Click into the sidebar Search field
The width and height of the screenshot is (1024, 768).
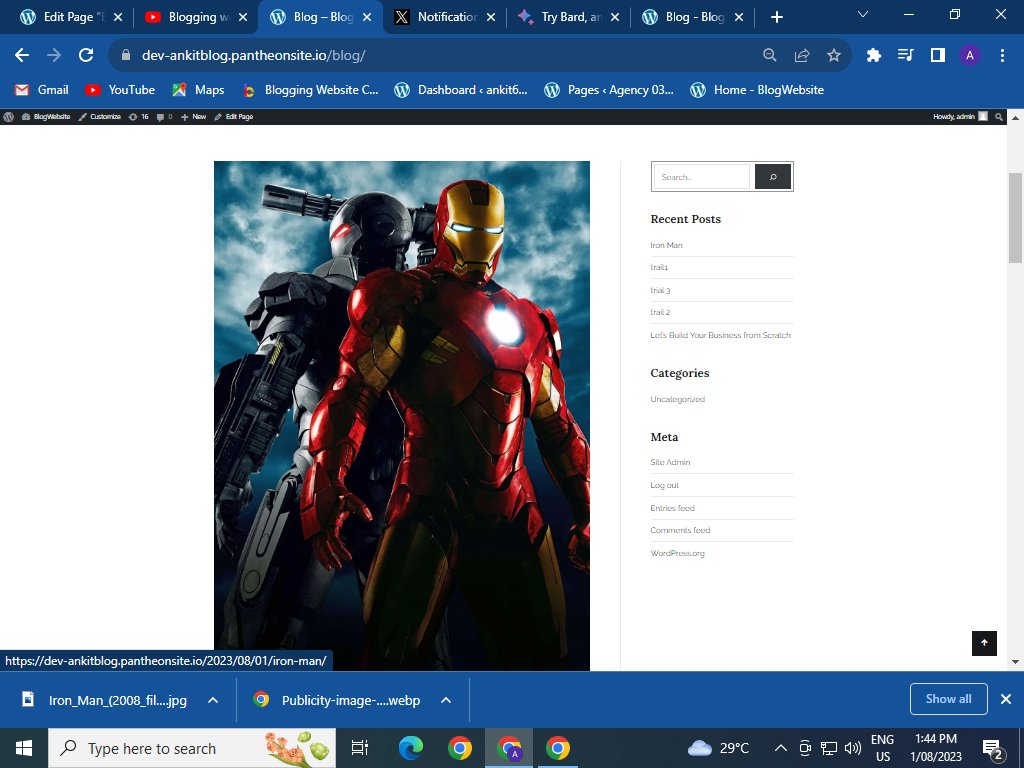click(702, 177)
